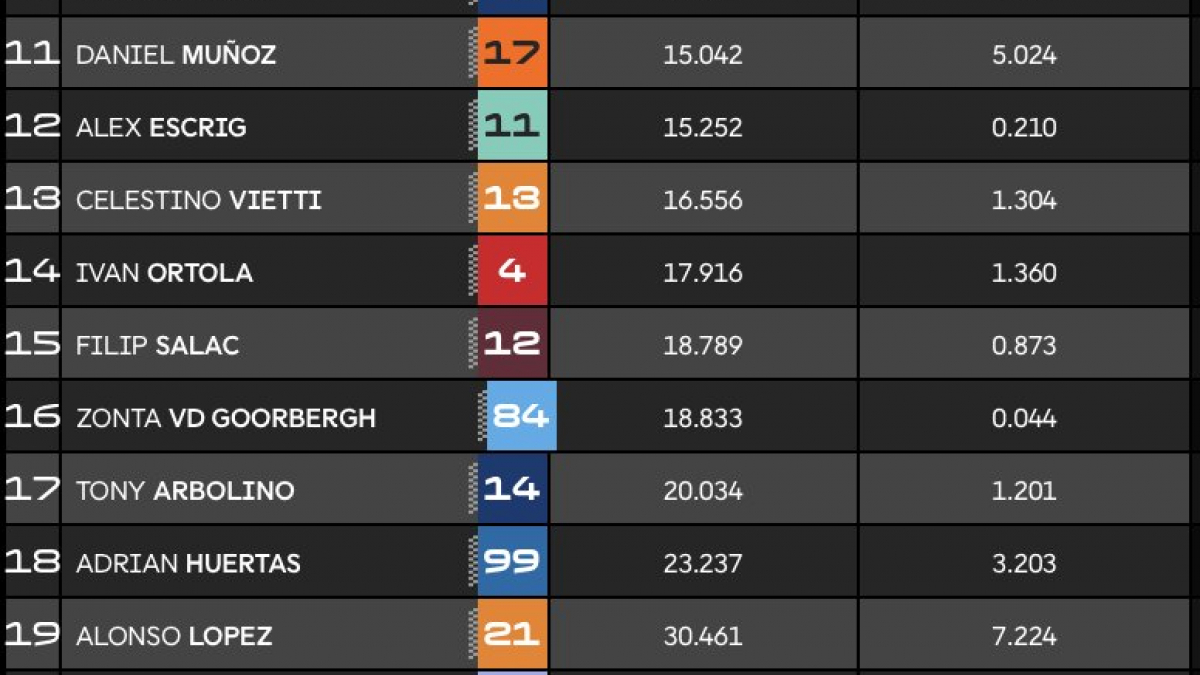This screenshot has width=1200, height=675.
Task: Open rider name Celestino Vietti
Action: (199, 199)
